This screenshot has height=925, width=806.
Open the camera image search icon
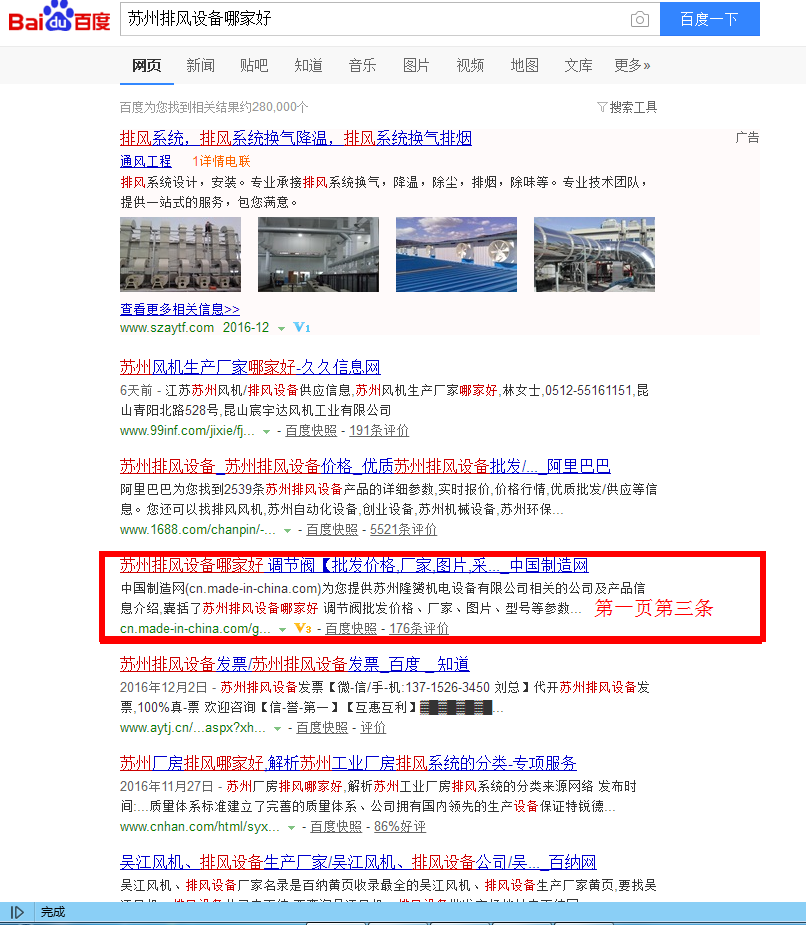(640, 19)
